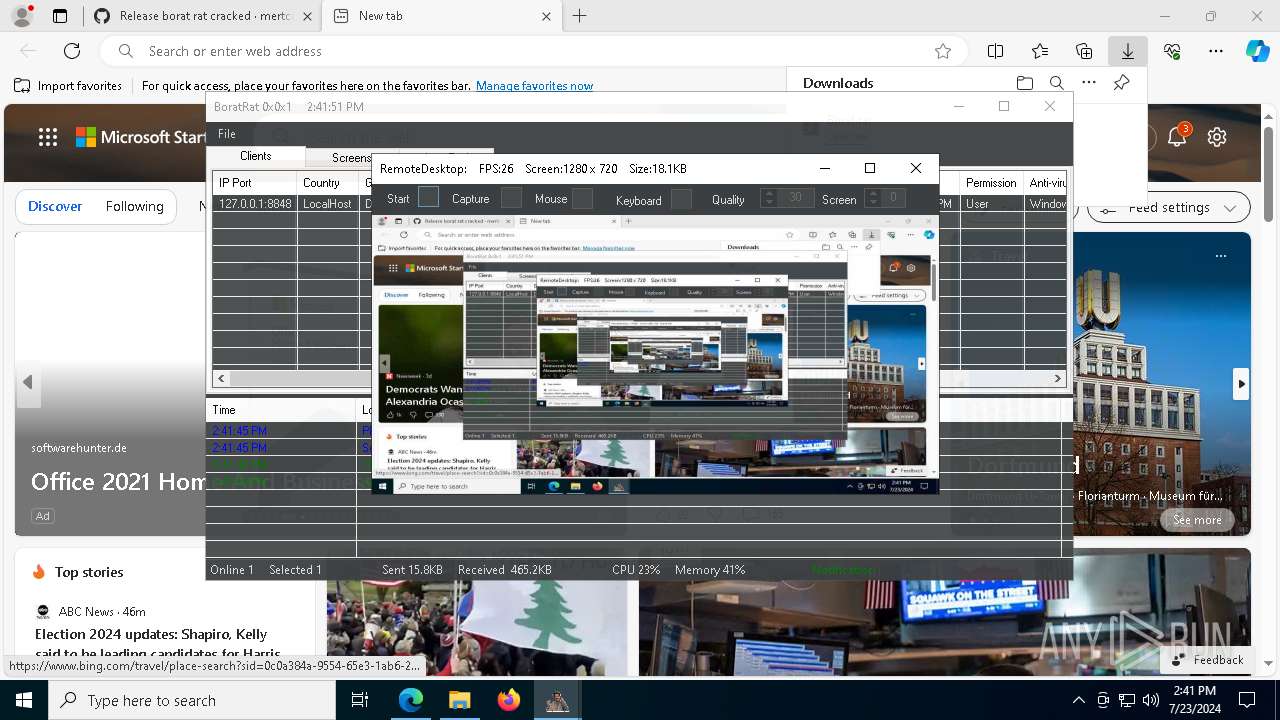Open the Edge tab actions menu icon
Image resolution: width=1280 pixels, height=720 pixels.
point(60,16)
